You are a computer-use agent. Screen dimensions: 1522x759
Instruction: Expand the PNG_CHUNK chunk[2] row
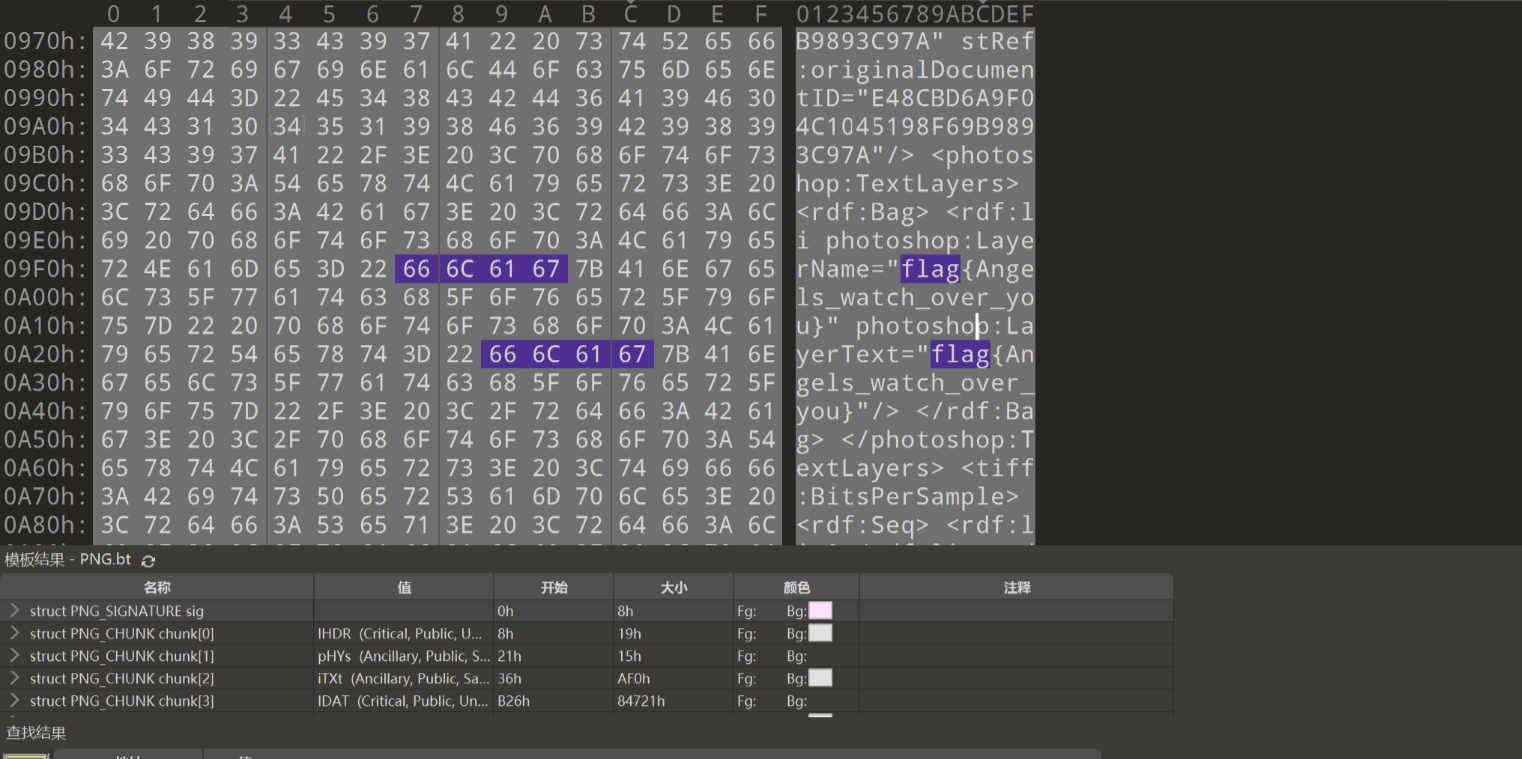pyautogui.click(x=15, y=678)
